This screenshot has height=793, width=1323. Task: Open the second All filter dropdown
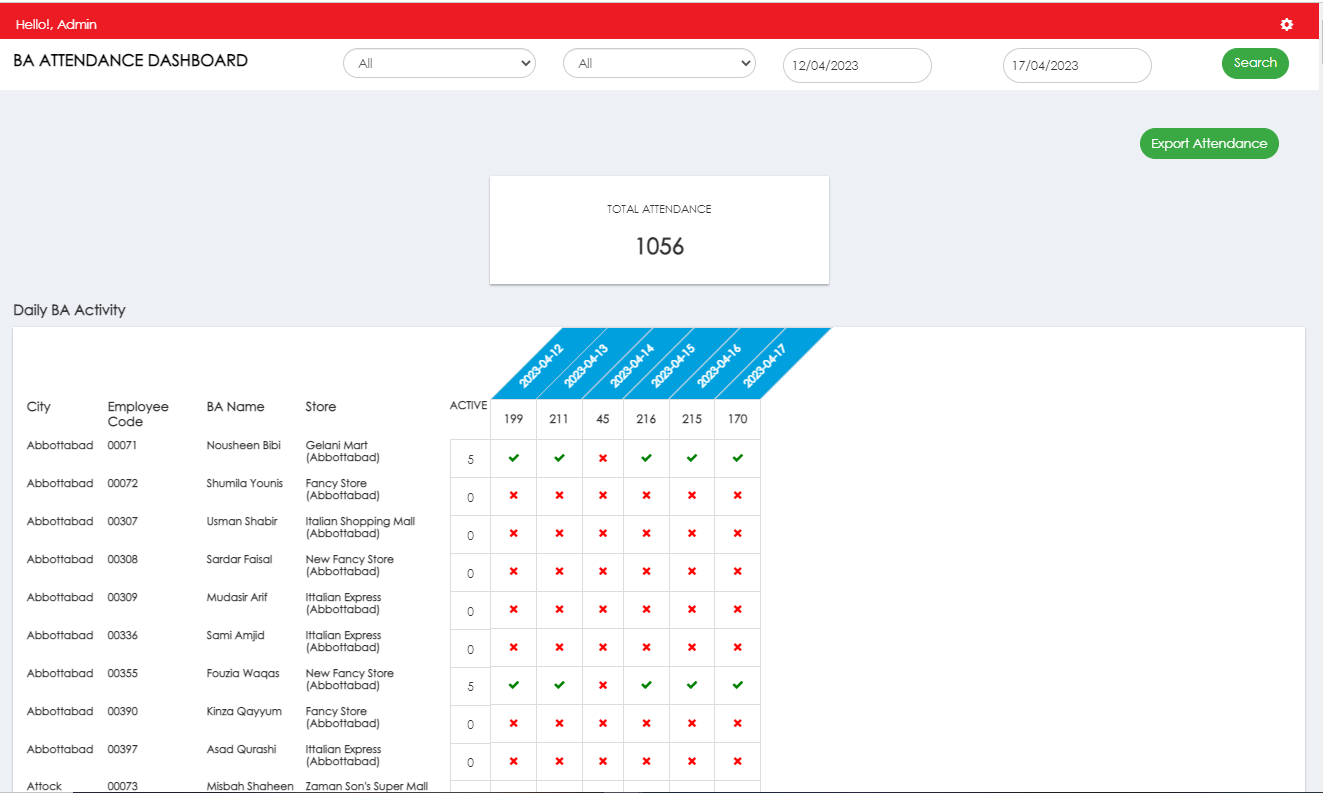point(659,64)
